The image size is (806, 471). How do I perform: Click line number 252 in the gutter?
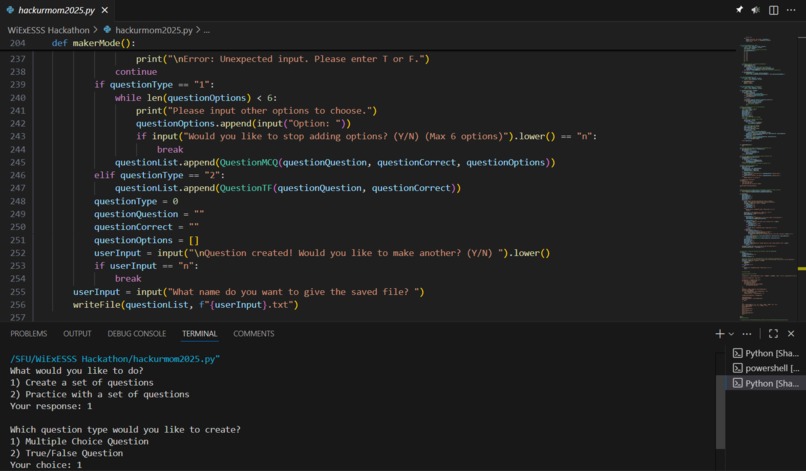click(x=17, y=253)
